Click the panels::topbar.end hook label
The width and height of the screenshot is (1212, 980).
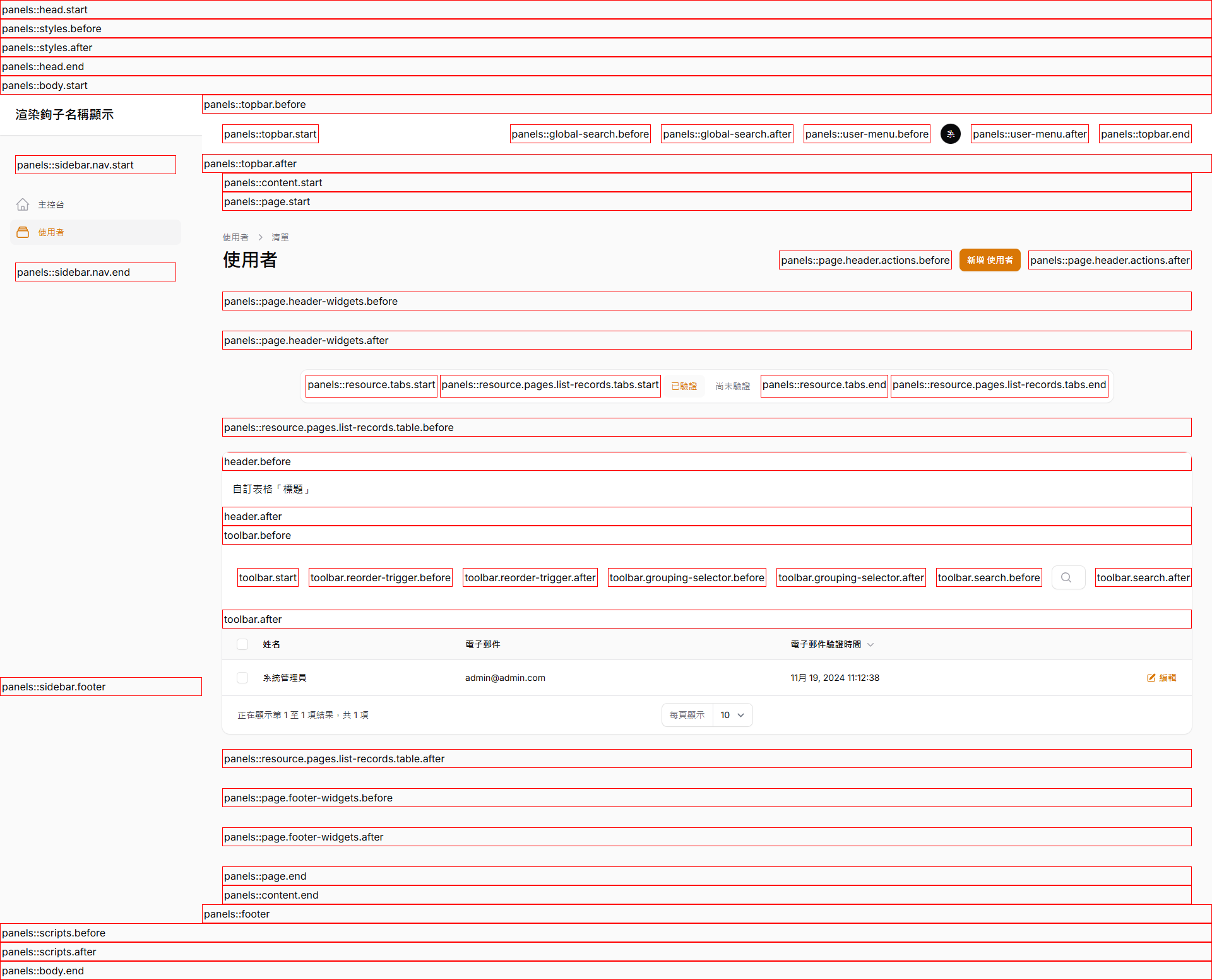[x=1145, y=134]
